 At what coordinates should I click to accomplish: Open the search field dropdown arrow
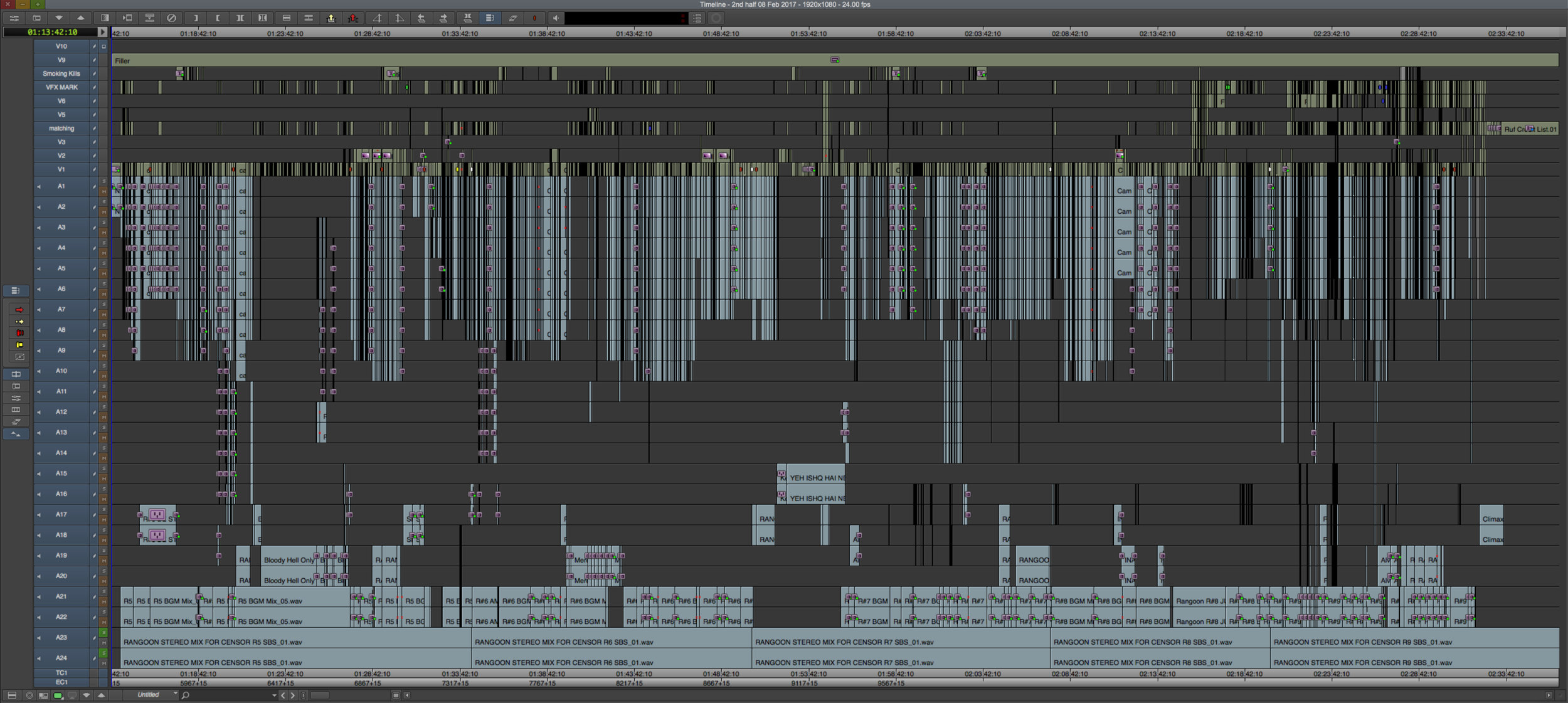tap(274, 695)
